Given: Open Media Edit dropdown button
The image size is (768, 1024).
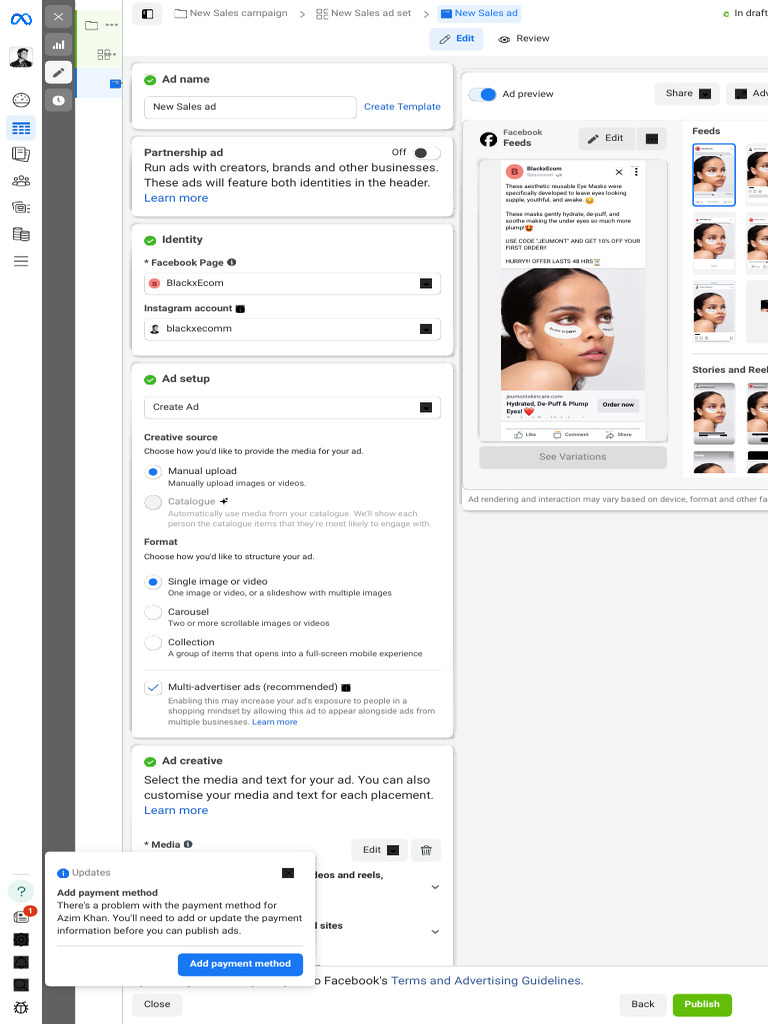Looking at the screenshot, I should [379, 850].
